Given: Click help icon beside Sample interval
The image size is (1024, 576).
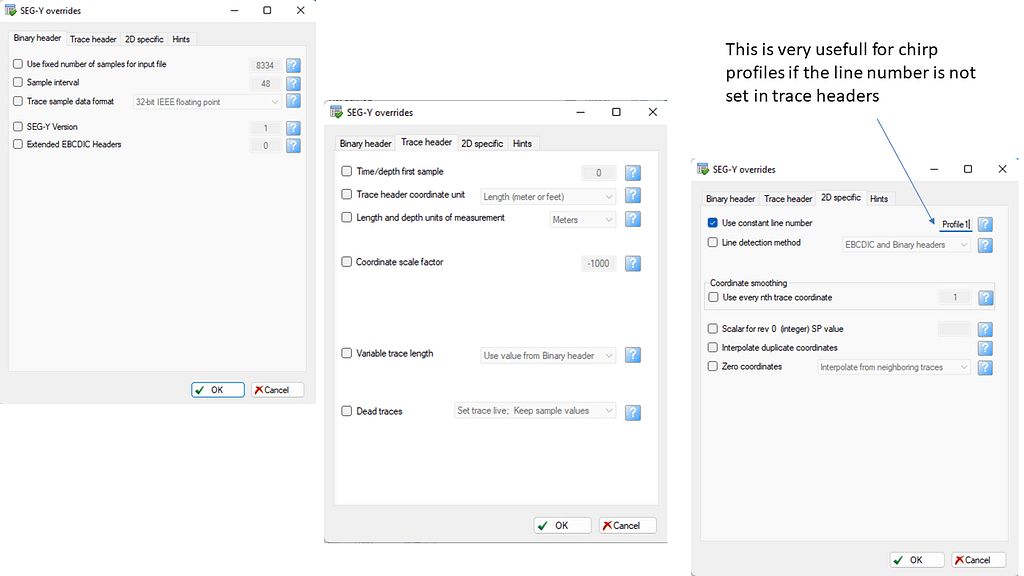Looking at the screenshot, I should (x=293, y=83).
